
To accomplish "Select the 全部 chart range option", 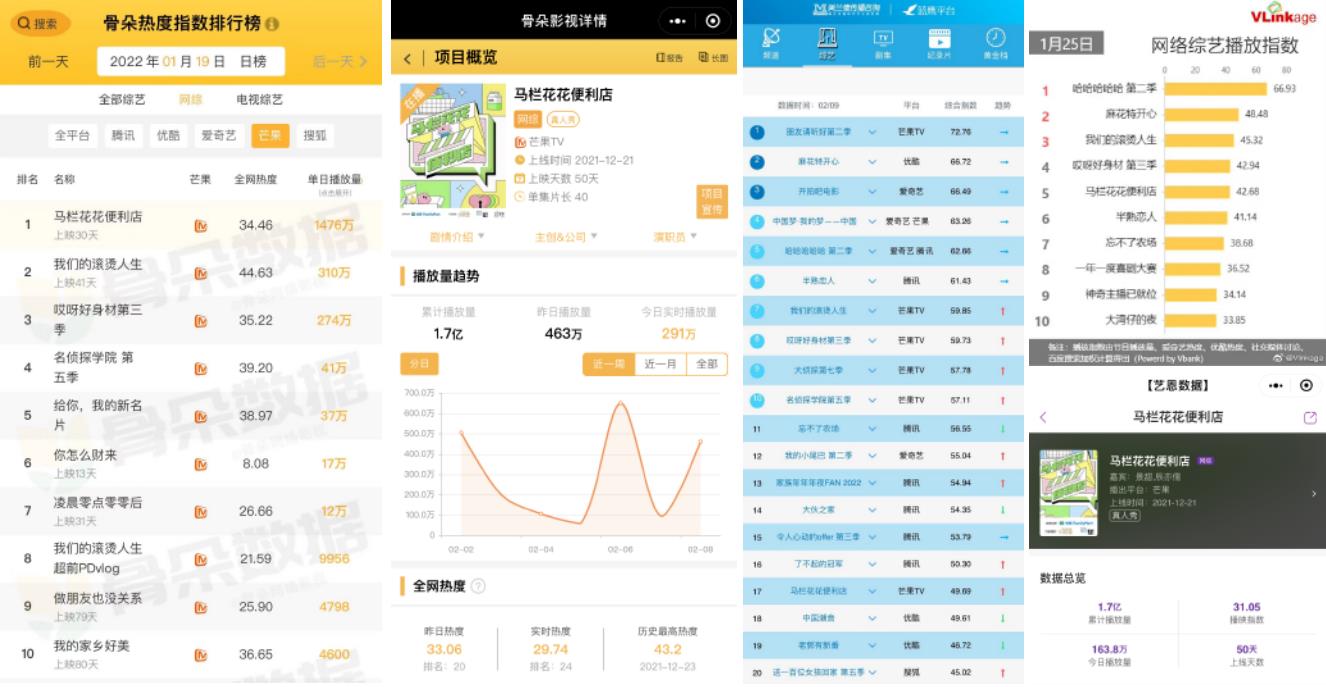I will click(706, 364).
